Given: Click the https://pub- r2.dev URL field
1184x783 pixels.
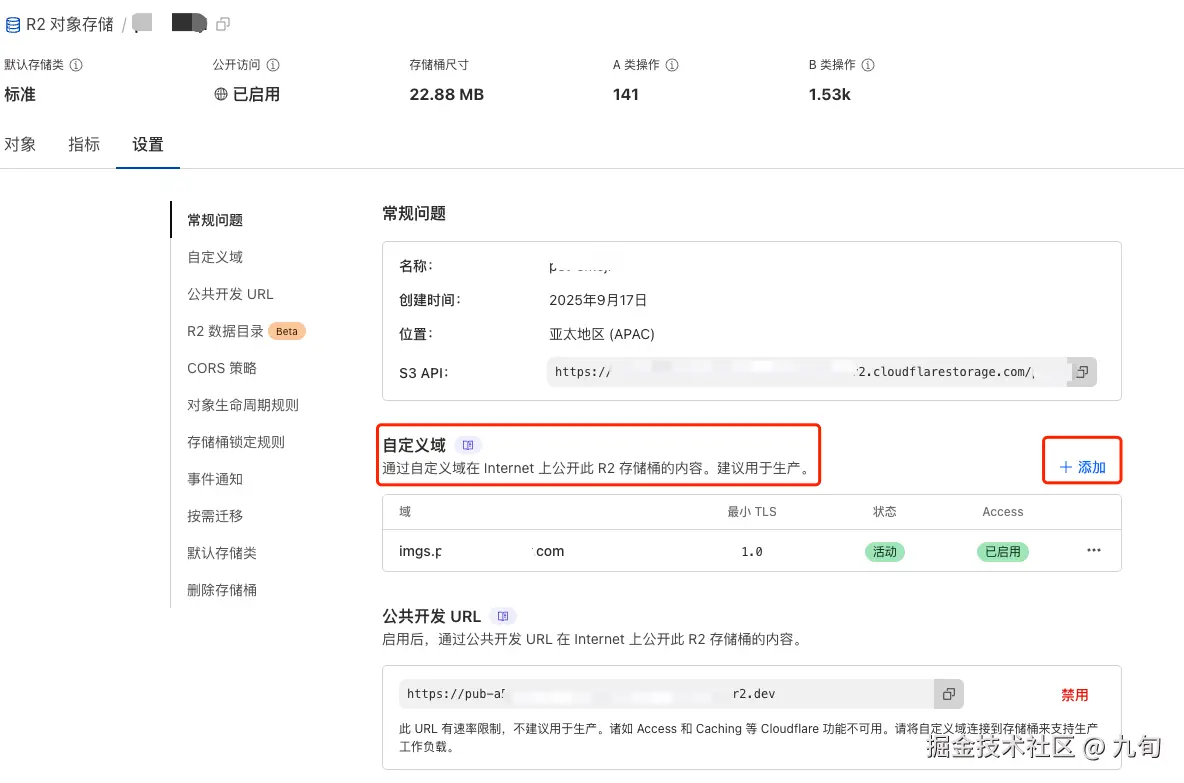Looking at the screenshot, I should [x=667, y=694].
